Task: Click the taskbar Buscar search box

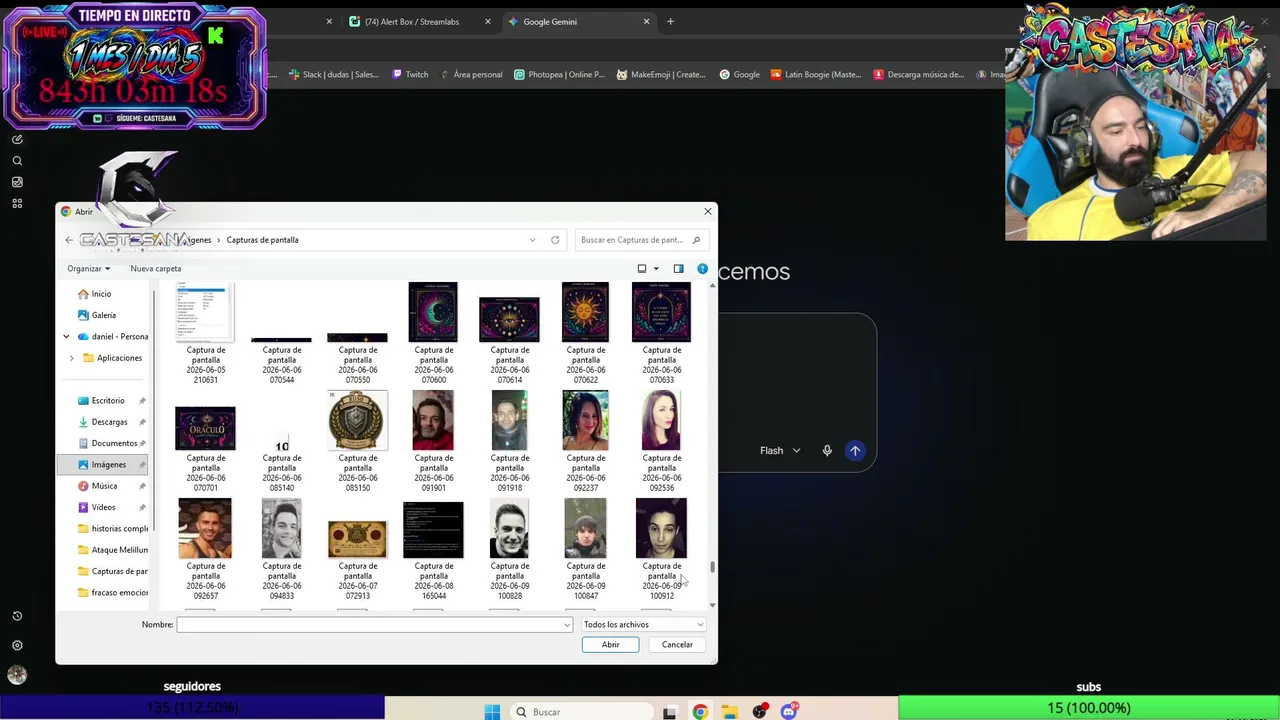Action: tap(580, 712)
